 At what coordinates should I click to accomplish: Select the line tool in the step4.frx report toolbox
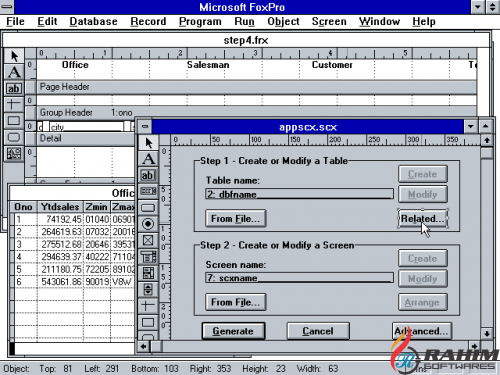tap(14, 104)
